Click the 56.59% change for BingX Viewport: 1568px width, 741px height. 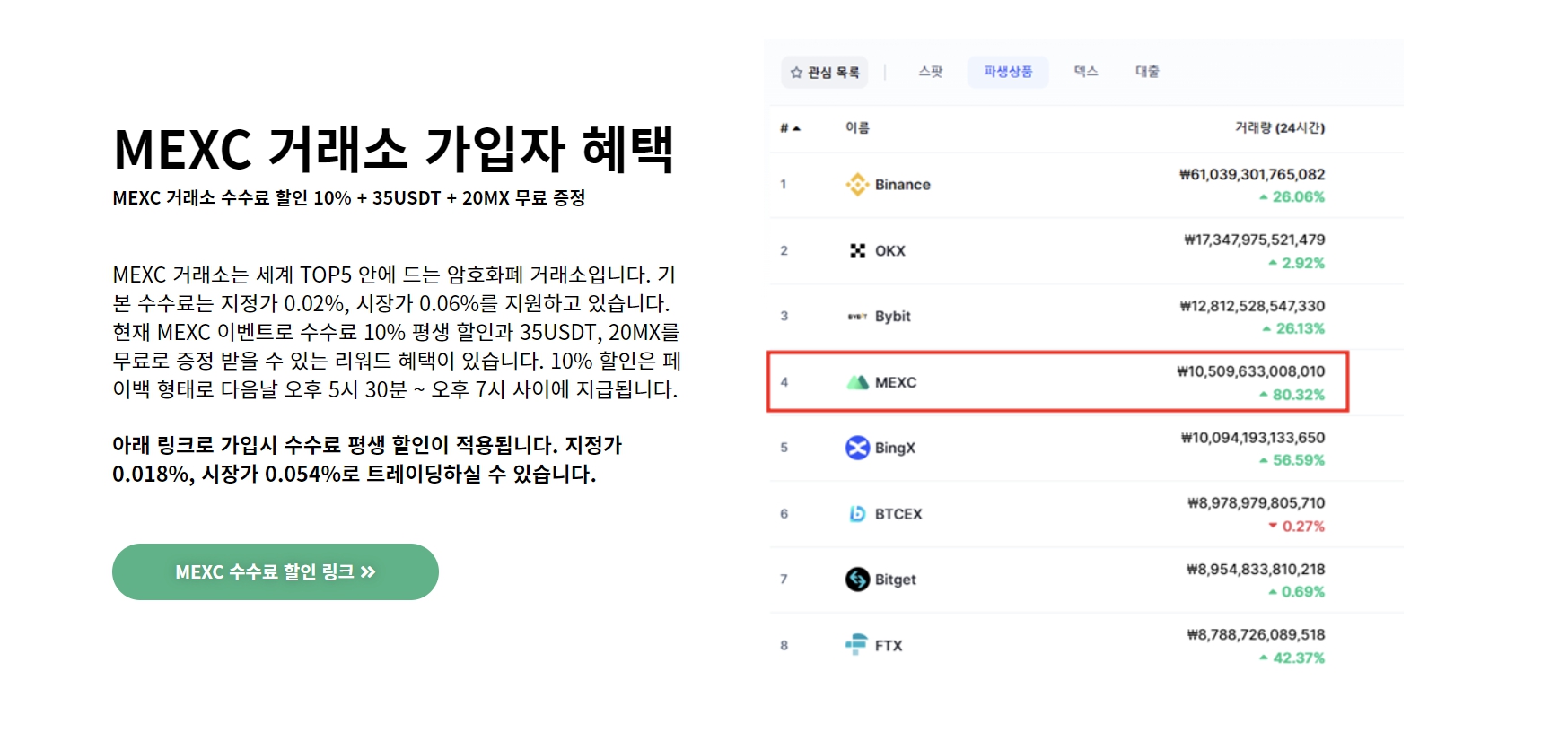click(1292, 460)
